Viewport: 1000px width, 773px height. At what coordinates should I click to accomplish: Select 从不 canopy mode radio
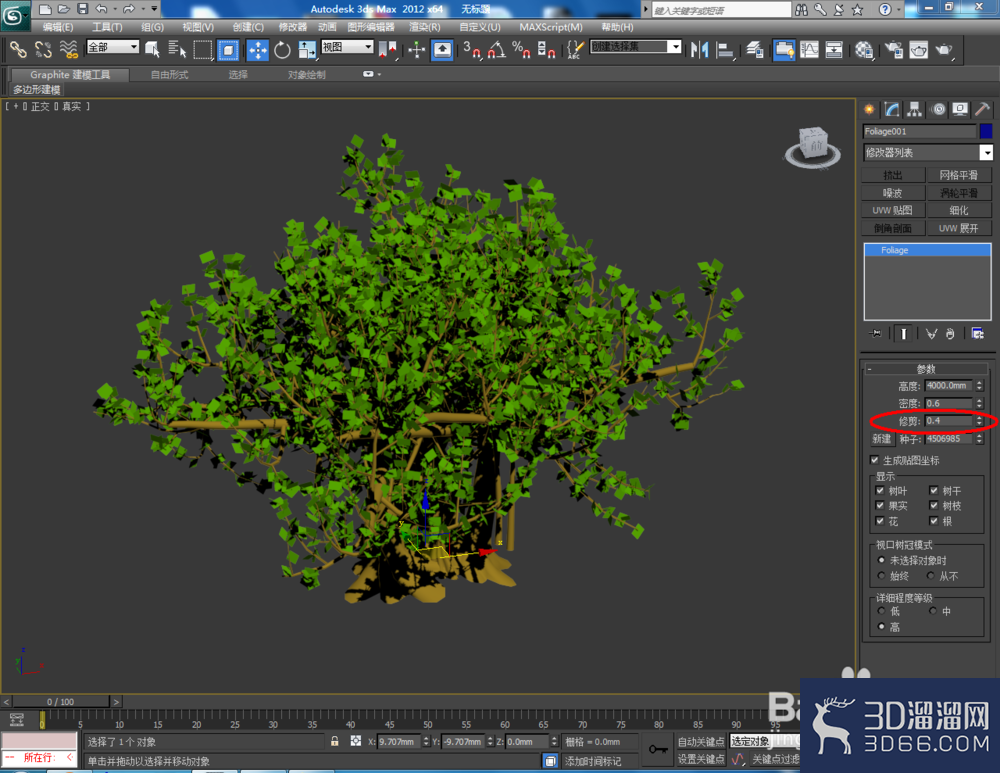pos(931,576)
